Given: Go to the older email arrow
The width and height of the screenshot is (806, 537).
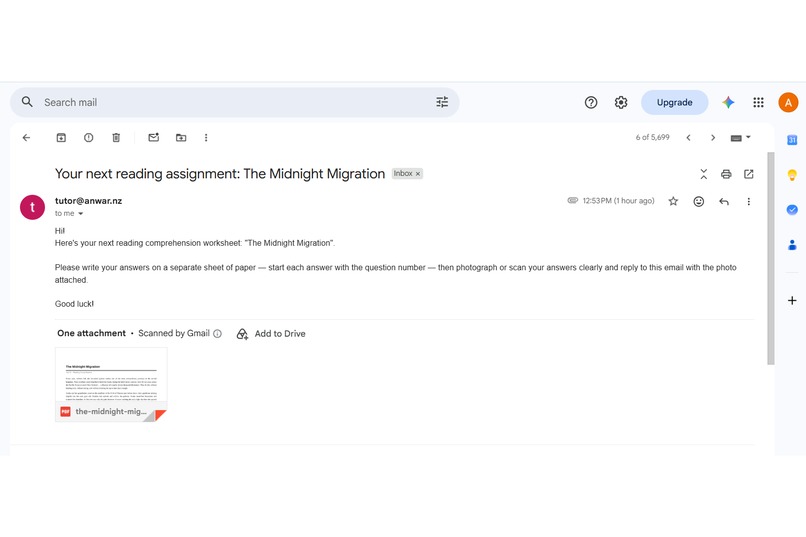Looking at the screenshot, I should [x=713, y=138].
